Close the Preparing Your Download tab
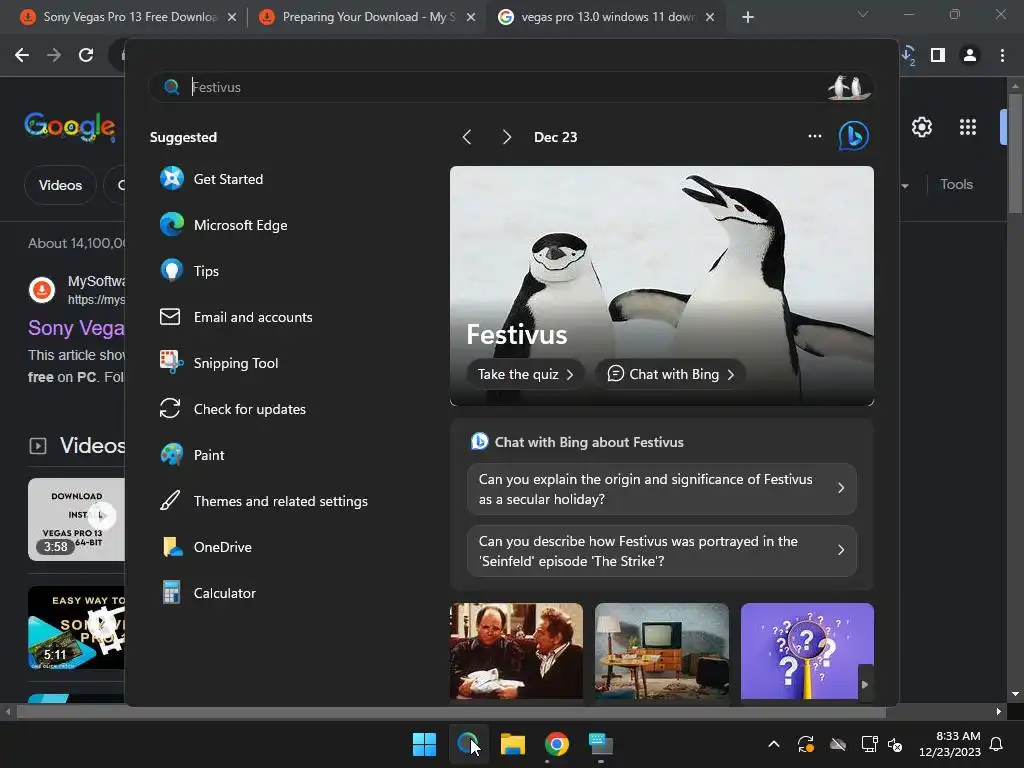 471,17
